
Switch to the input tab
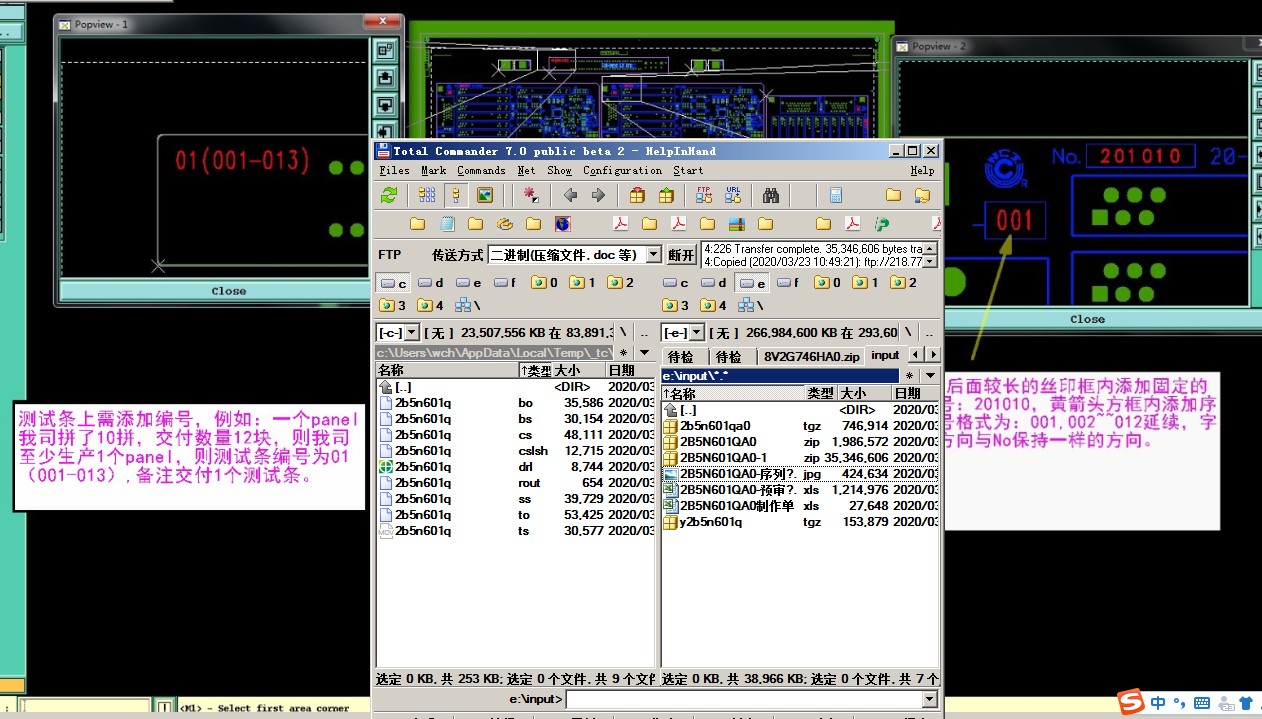(885, 355)
